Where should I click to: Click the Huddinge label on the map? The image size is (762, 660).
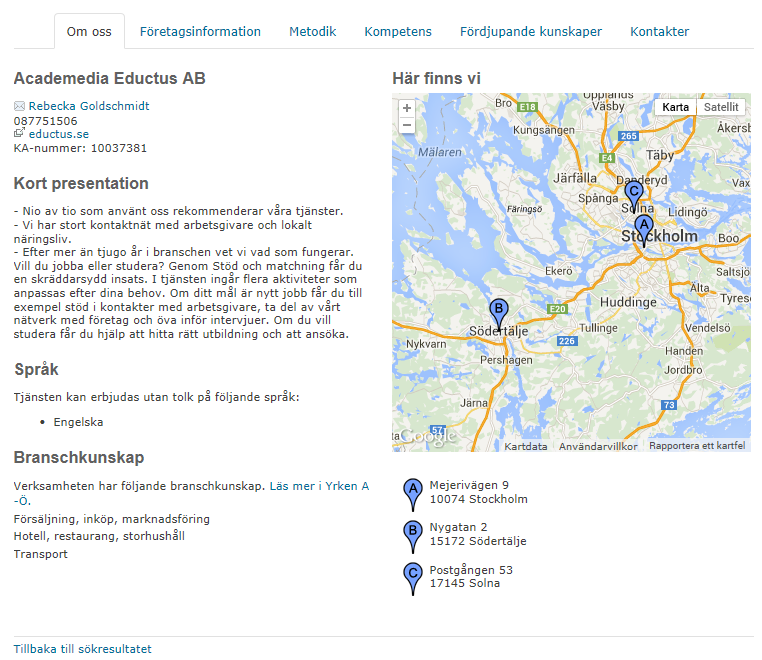click(x=628, y=302)
